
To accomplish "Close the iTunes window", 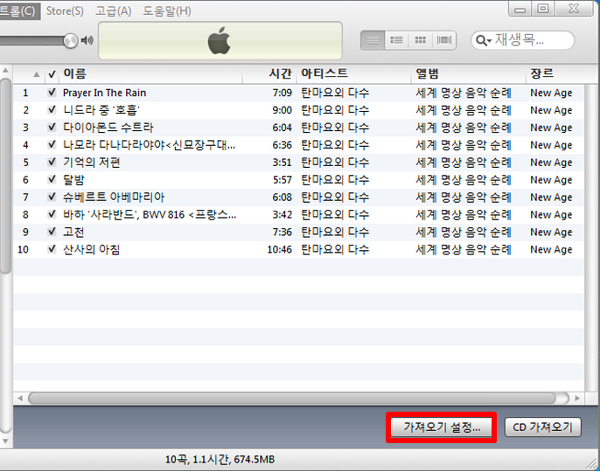I will coord(574,8).
